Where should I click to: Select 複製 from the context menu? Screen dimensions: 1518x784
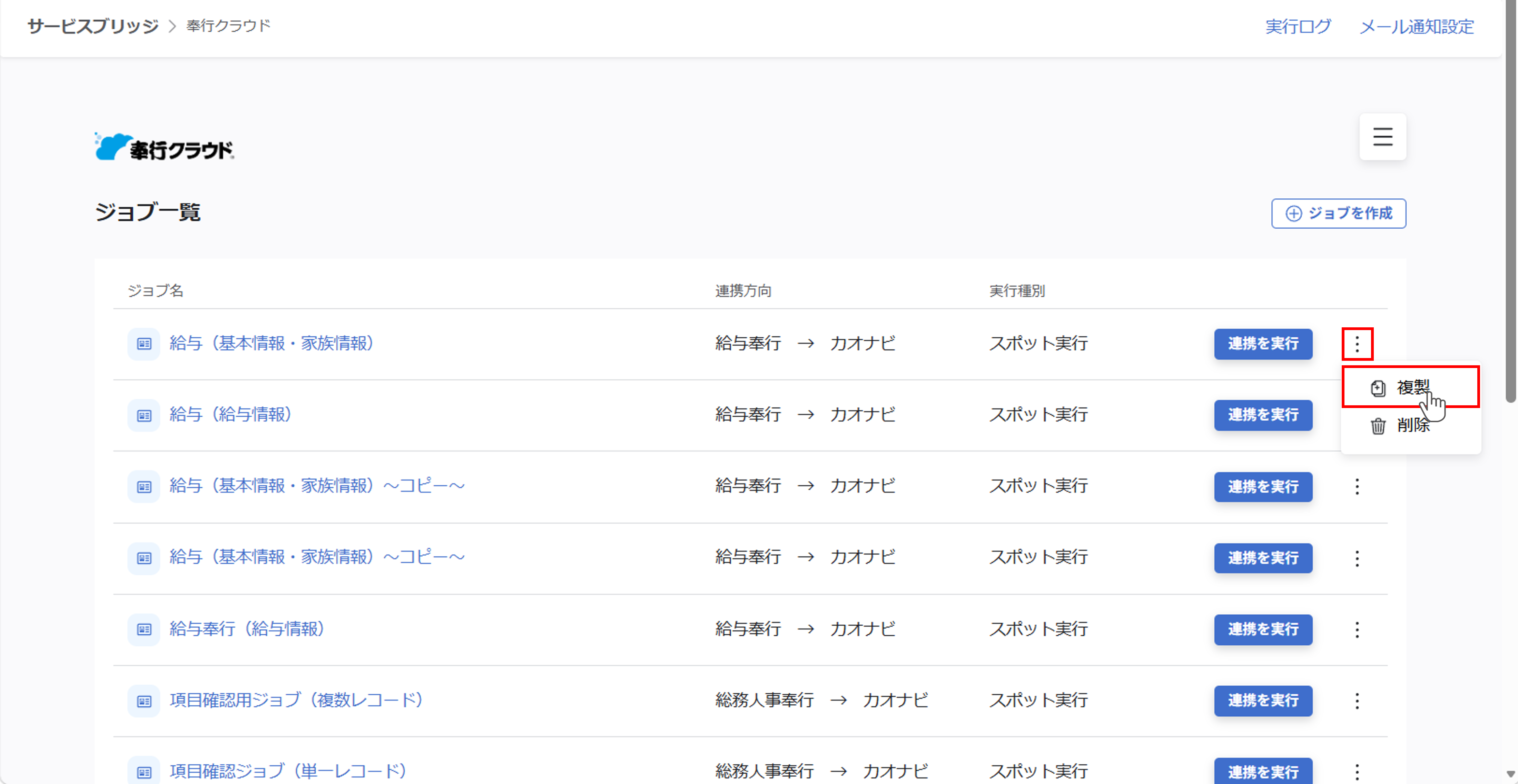pyautogui.click(x=1410, y=387)
